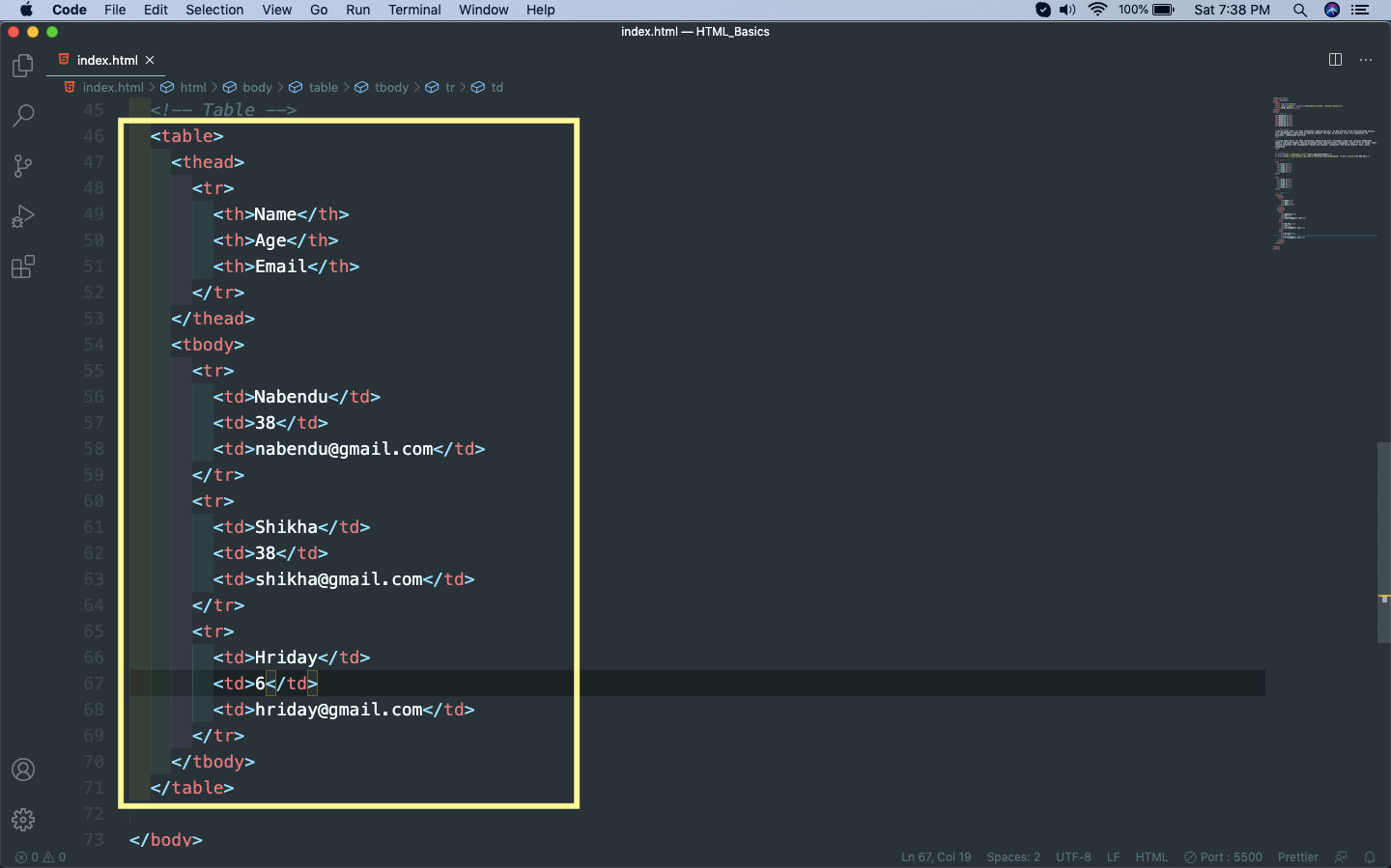
Task: Click the Wi-Fi icon in menu bar
Action: coord(1097,10)
